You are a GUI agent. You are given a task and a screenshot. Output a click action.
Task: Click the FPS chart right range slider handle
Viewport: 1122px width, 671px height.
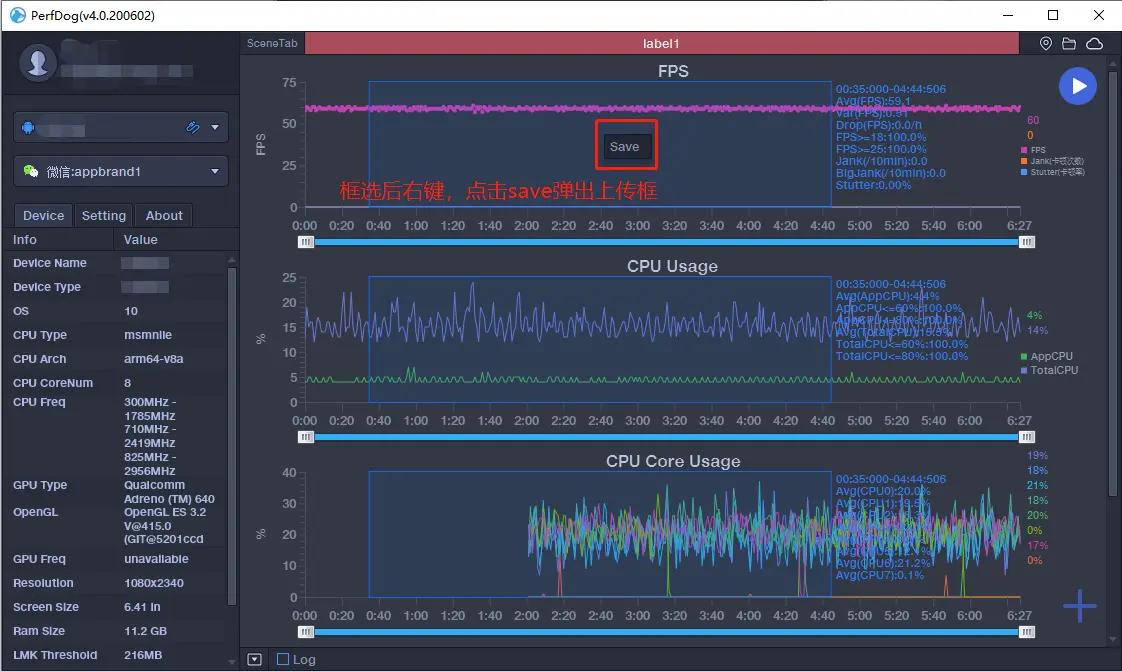(x=1027, y=242)
